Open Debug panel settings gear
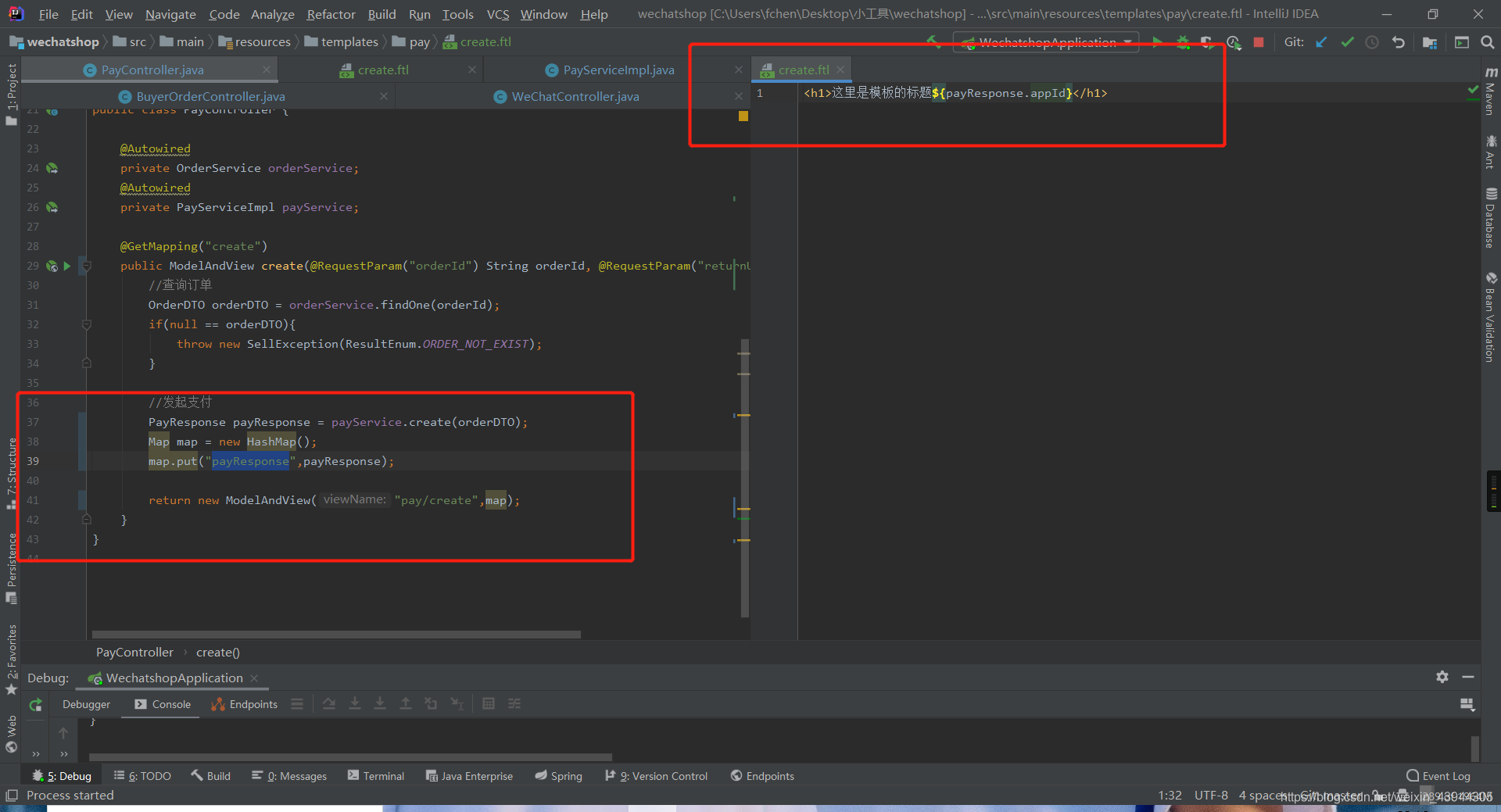 [1442, 677]
